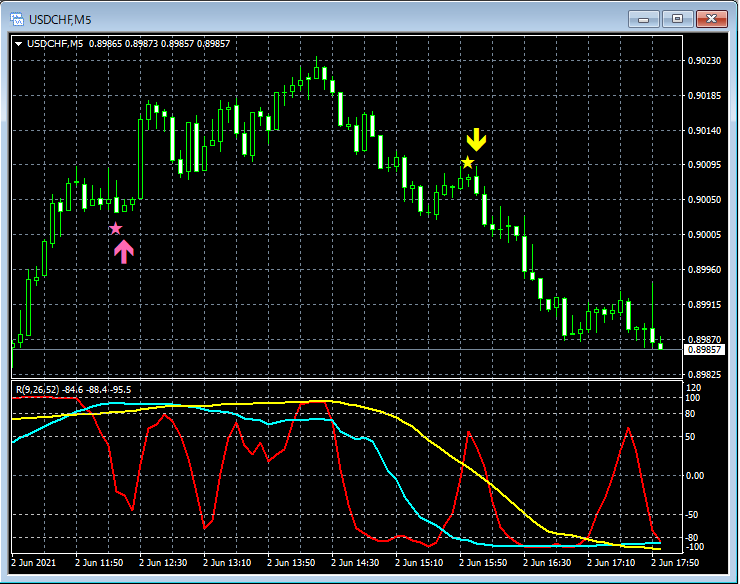Expand the chart symbol dropdown triangle
The width and height of the screenshot is (740, 584).
pos(18,44)
